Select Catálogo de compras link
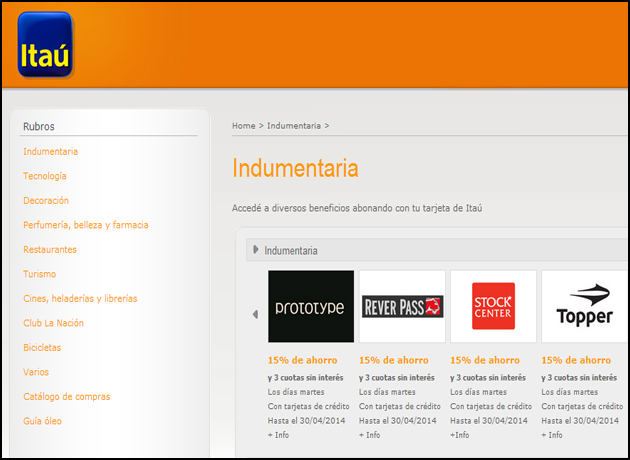Viewport: 630px width, 460px height. [x=67, y=397]
